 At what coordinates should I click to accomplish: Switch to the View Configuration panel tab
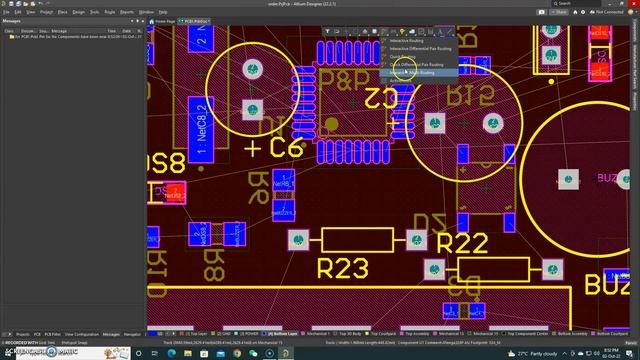[x=82, y=334]
